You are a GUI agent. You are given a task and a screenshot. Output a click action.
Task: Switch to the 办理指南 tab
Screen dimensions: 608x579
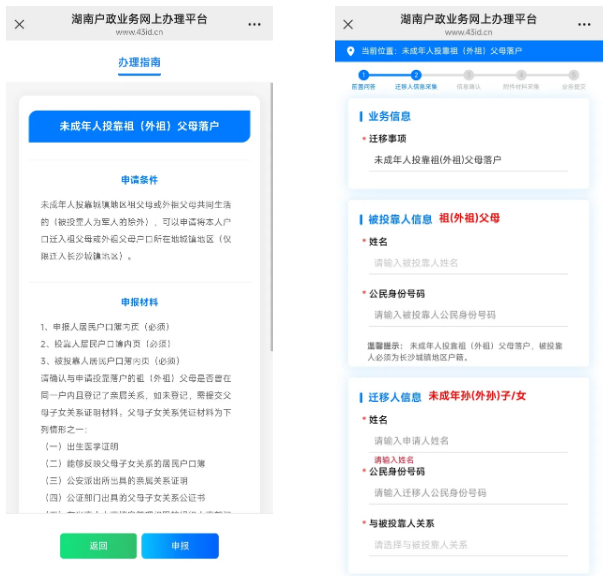pos(139,62)
